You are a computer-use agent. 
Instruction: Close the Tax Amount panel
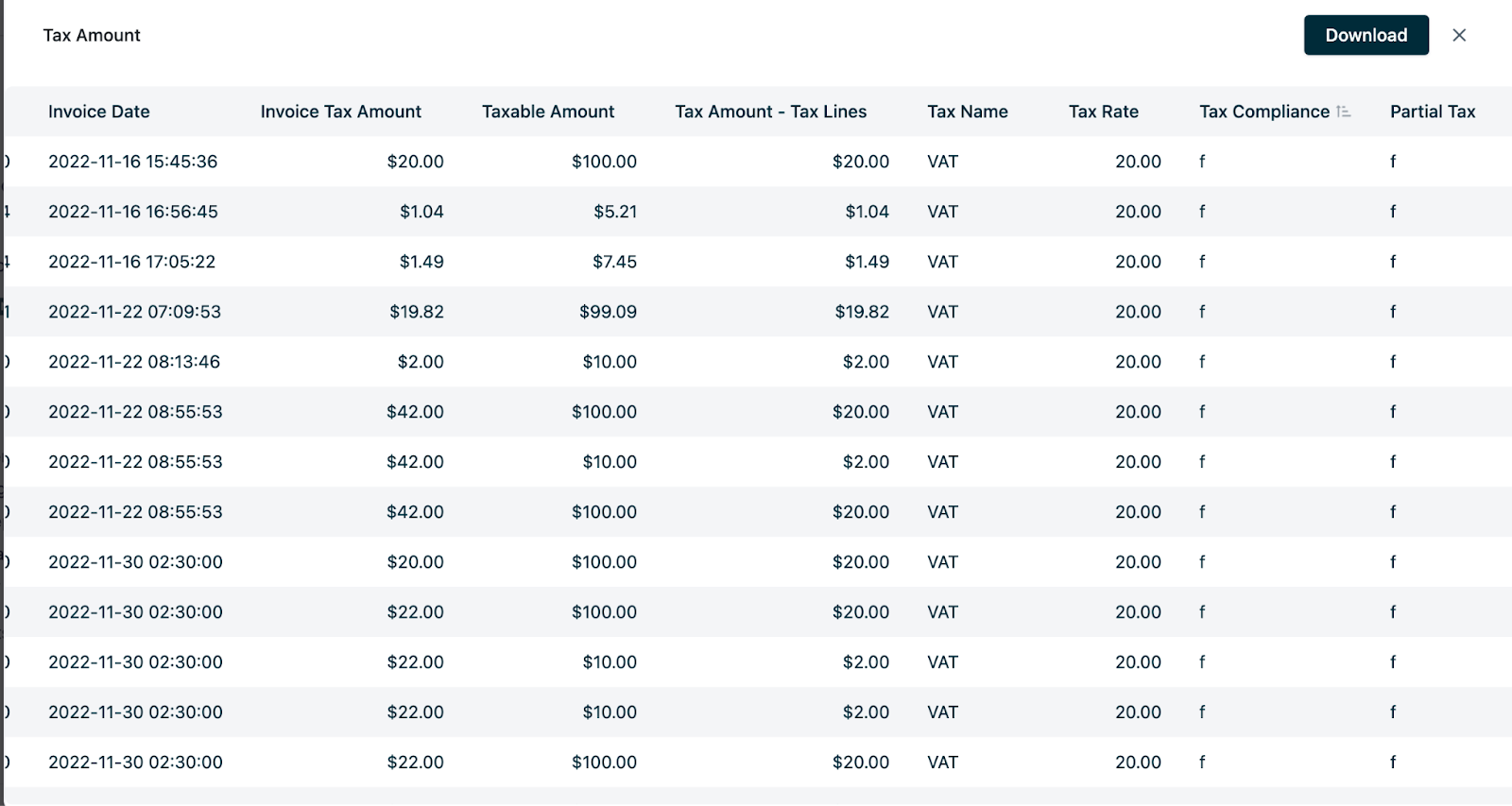[1459, 35]
